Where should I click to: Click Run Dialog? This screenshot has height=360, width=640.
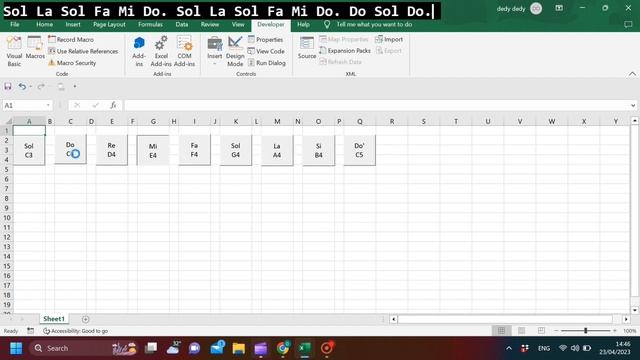[x=267, y=63]
